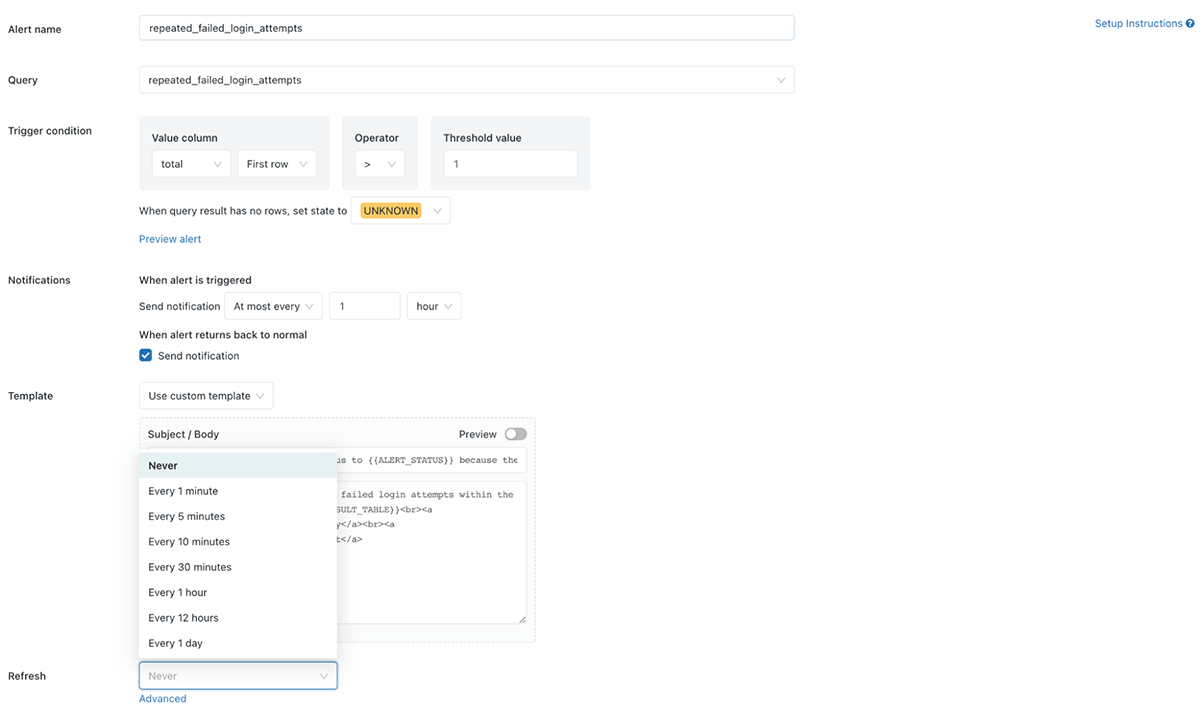Choose Every 5 minutes refresh option
Screen dimensions: 1200x724
coord(187,517)
